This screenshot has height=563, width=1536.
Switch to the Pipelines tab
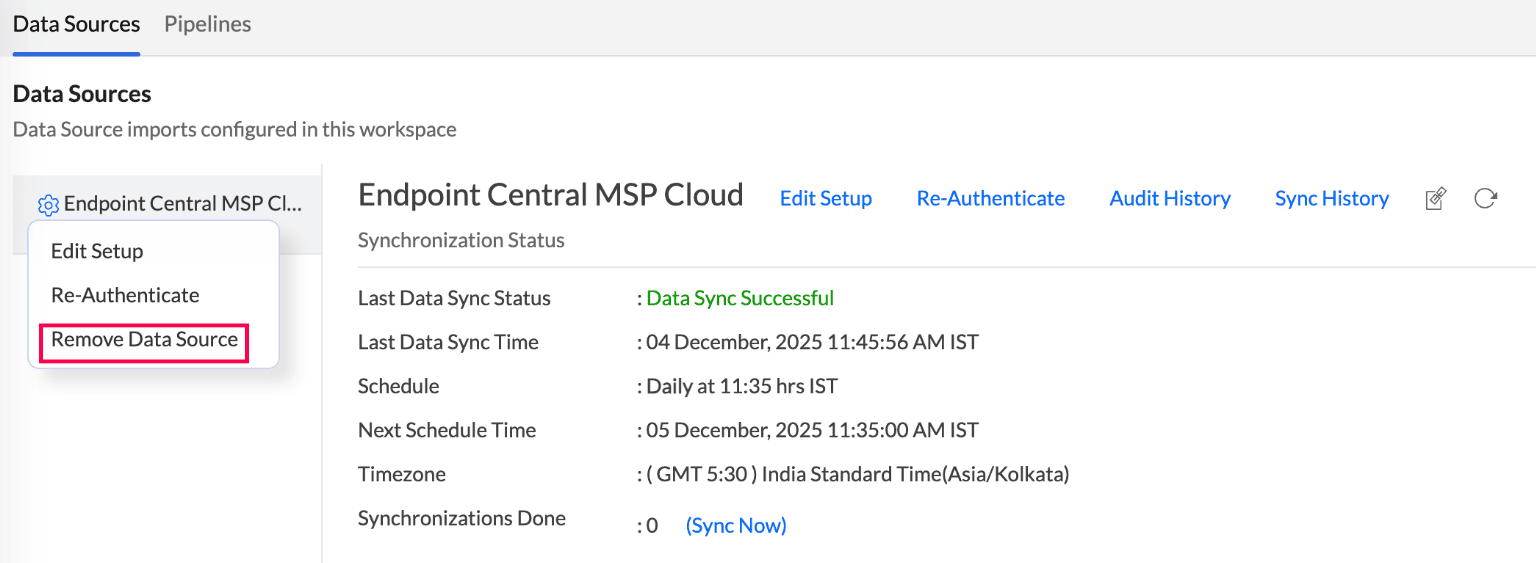tap(208, 24)
